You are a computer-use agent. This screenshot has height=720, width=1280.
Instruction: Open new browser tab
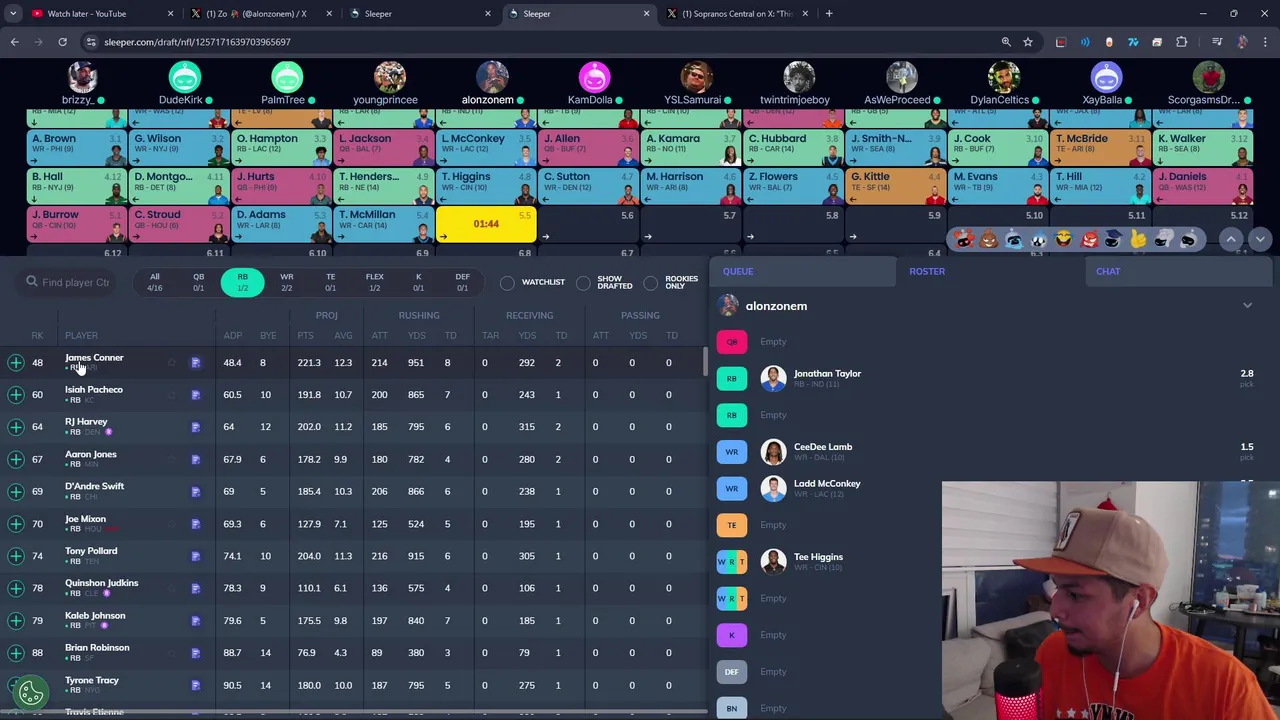pyautogui.click(x=829, y=14)
